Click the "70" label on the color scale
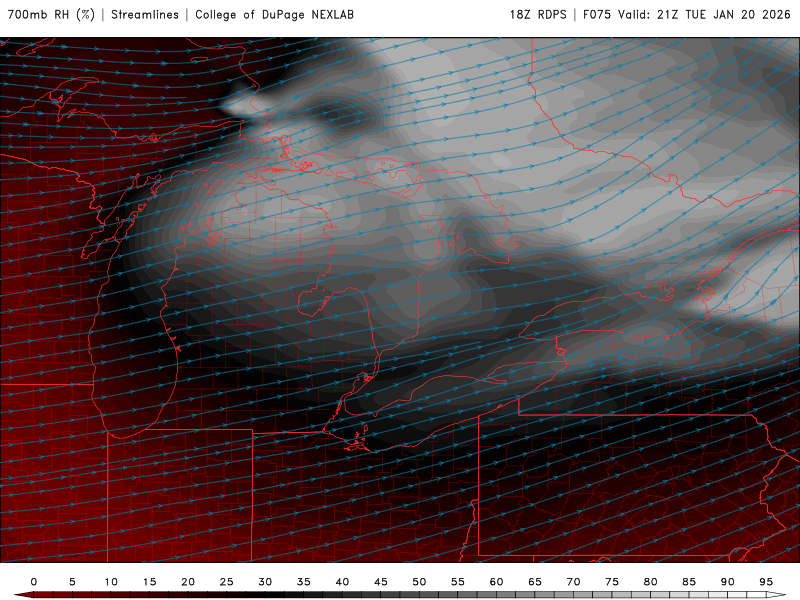800x600 pixels. point(573,582)
